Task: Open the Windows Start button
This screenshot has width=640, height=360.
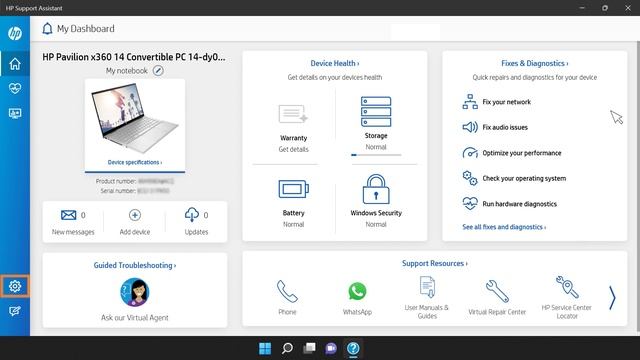Action: click(x=265, y=348)
